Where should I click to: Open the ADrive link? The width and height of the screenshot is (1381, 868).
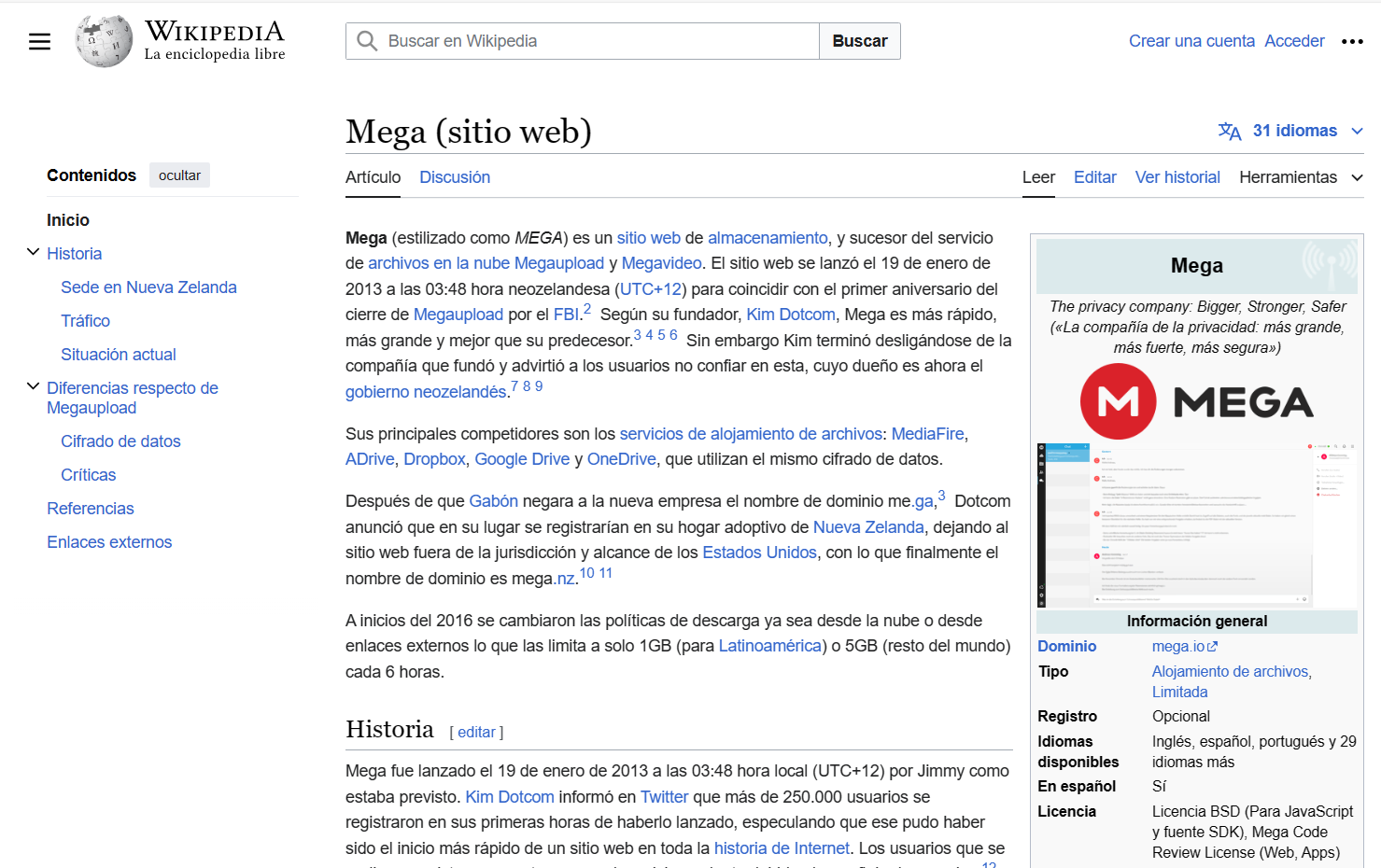pos(370,459)
